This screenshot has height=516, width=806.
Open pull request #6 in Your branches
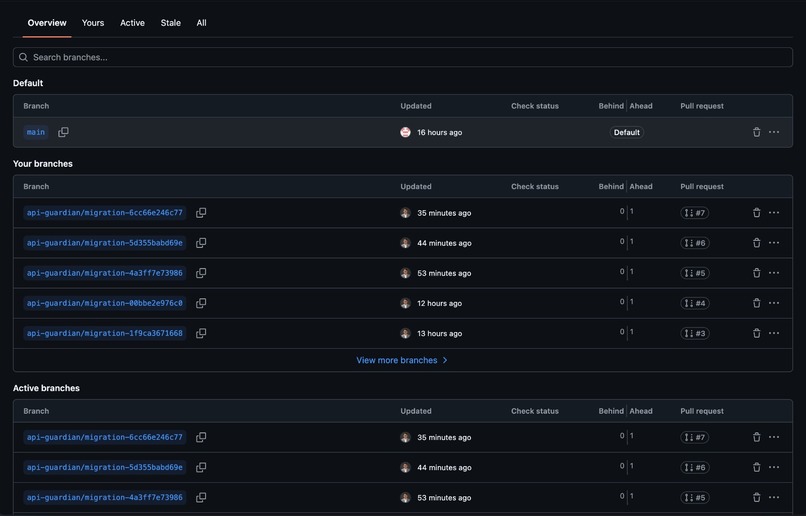(694, 243)
